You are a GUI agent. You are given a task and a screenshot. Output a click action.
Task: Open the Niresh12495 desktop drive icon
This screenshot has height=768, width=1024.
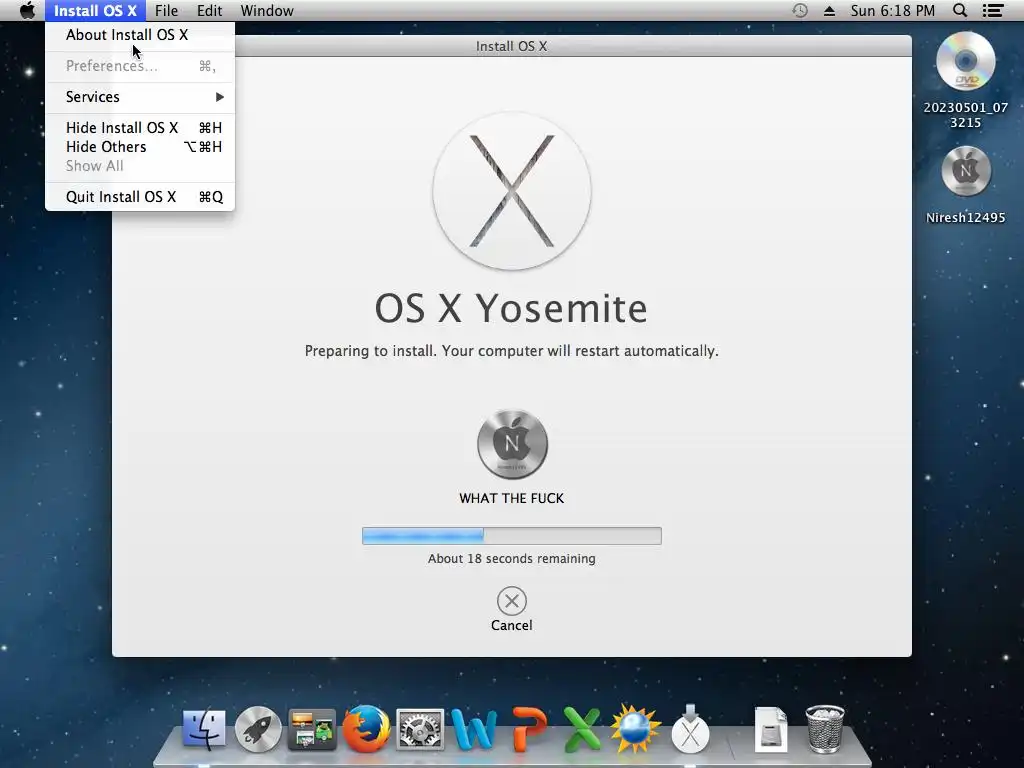point(966,171)
